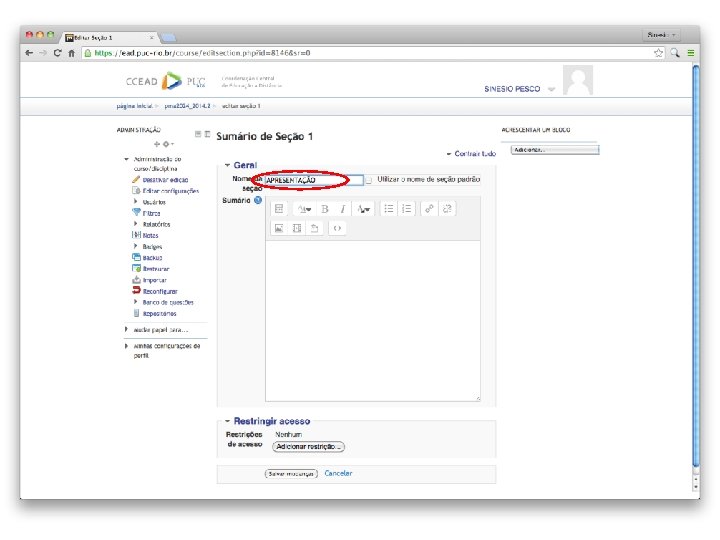Click the page vertical scrollbar
This screenshot has width=720, height=540.
[696, 267]
